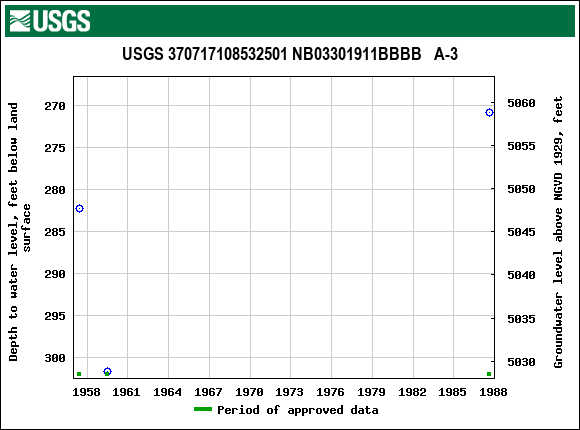Click the 'Groundwater level above NGVD 1929' axis title
Image resolution: width=580 pixels, height=430 pixels.
(558, 232)
